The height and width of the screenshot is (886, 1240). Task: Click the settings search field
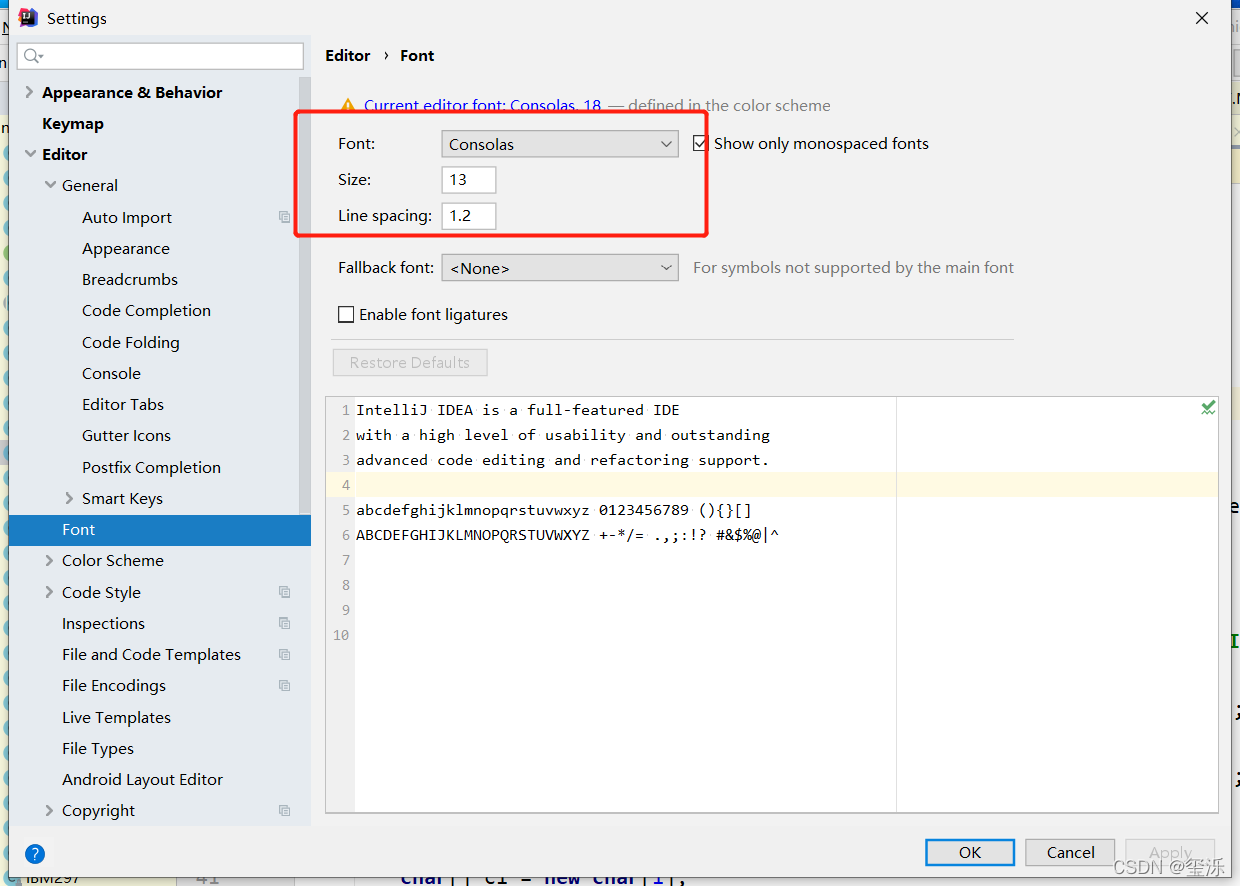pyautogui.click(x=160, y=56)
